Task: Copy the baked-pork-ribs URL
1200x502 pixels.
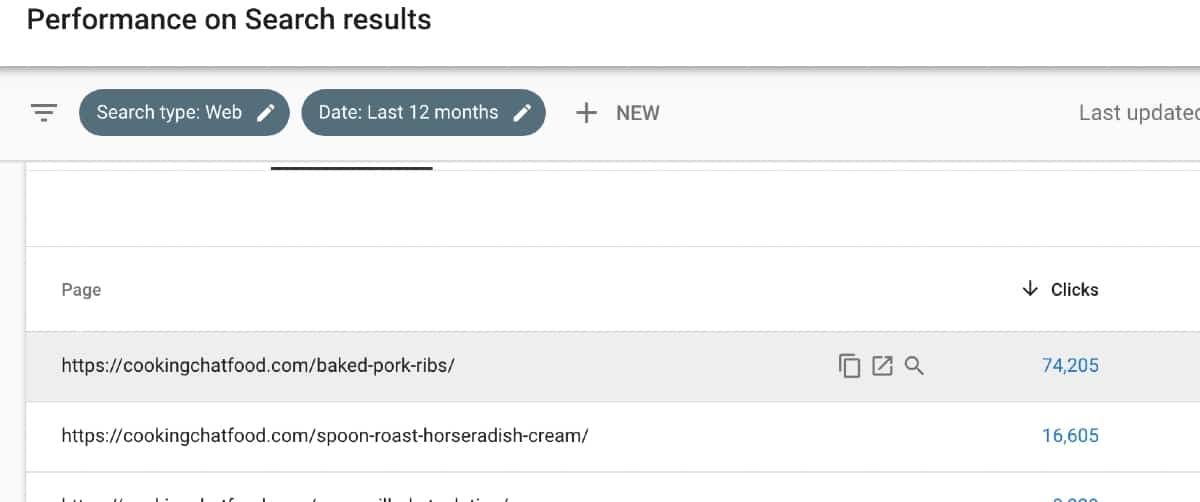Action: (x=849, y=366)
